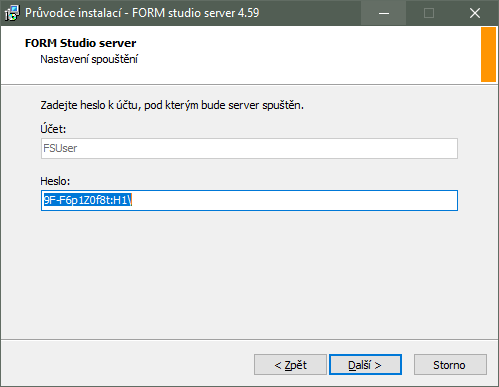Image resolution: width=499 pixels, height=387 pixels.
Task: Click the highlighted password text 9F-F6p1Z0f8t:H1\
Action: [x=88, y=200]
